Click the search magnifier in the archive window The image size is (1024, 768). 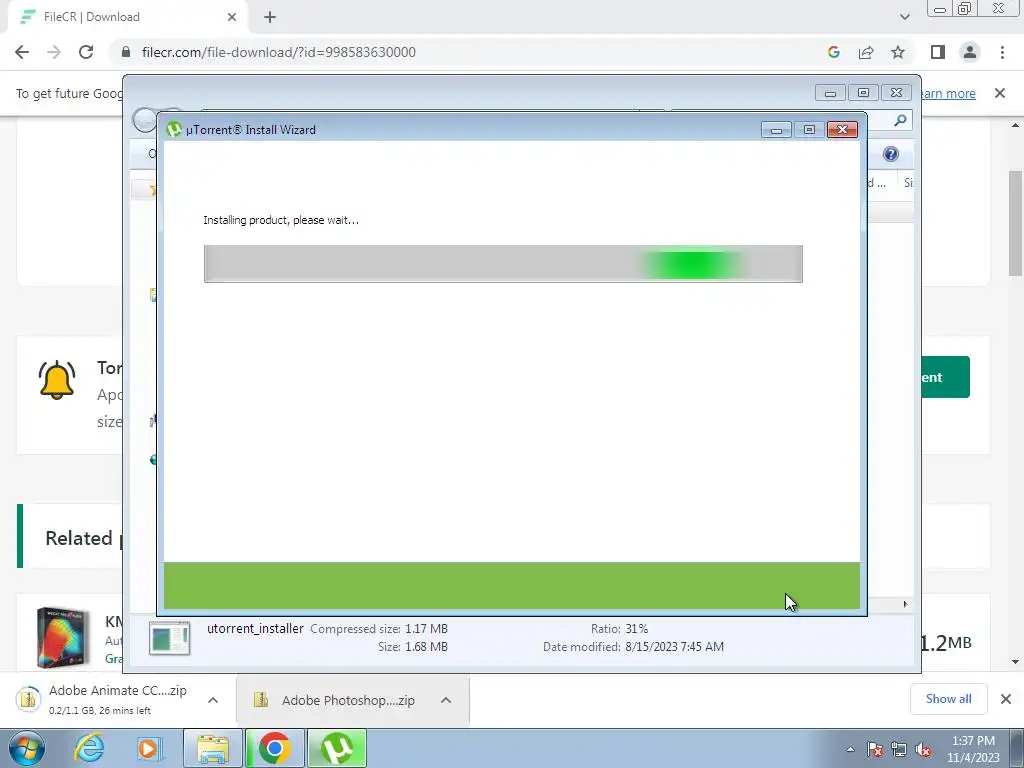coord(900,120)
